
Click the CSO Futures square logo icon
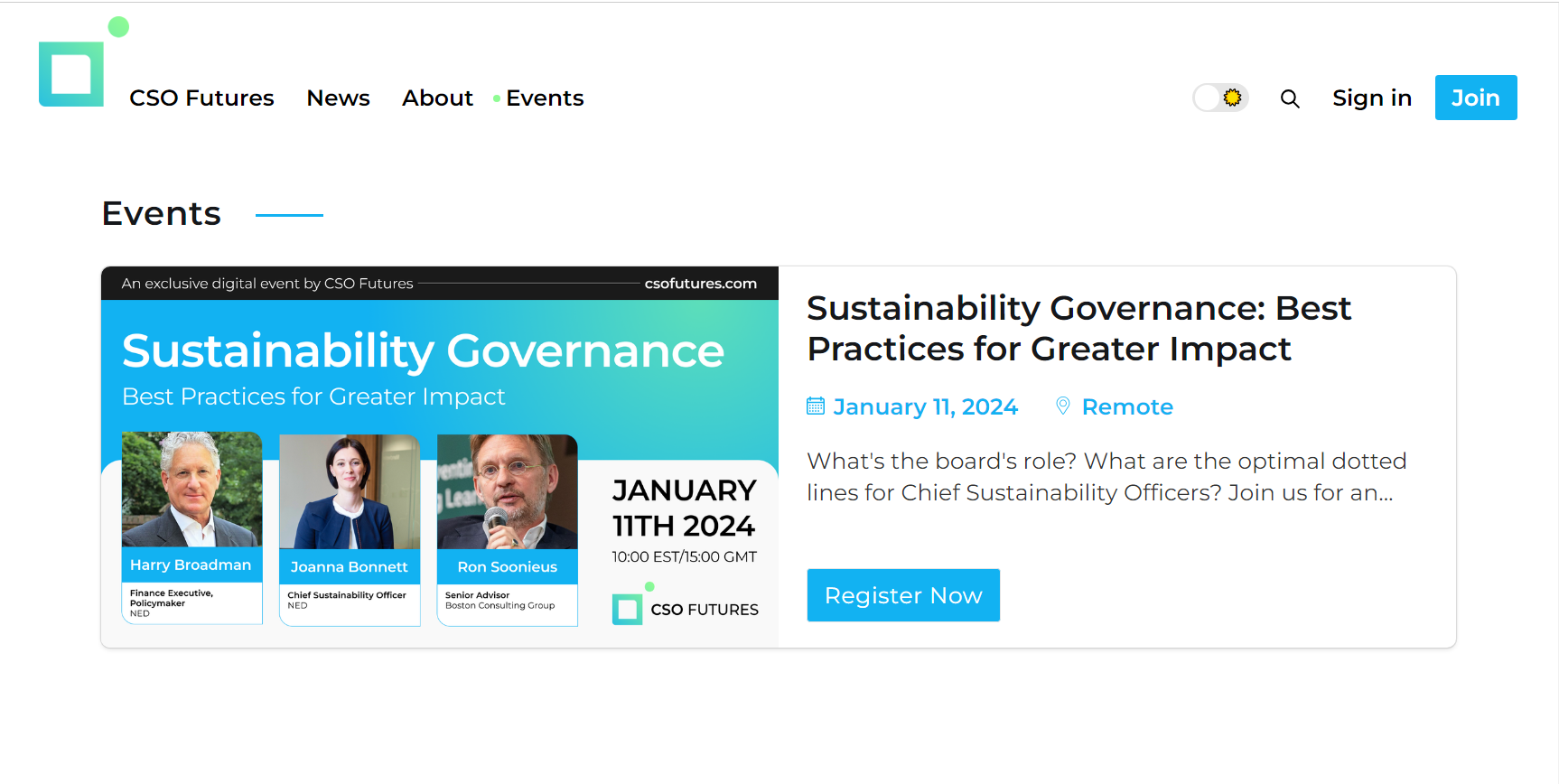click(72, 72)
